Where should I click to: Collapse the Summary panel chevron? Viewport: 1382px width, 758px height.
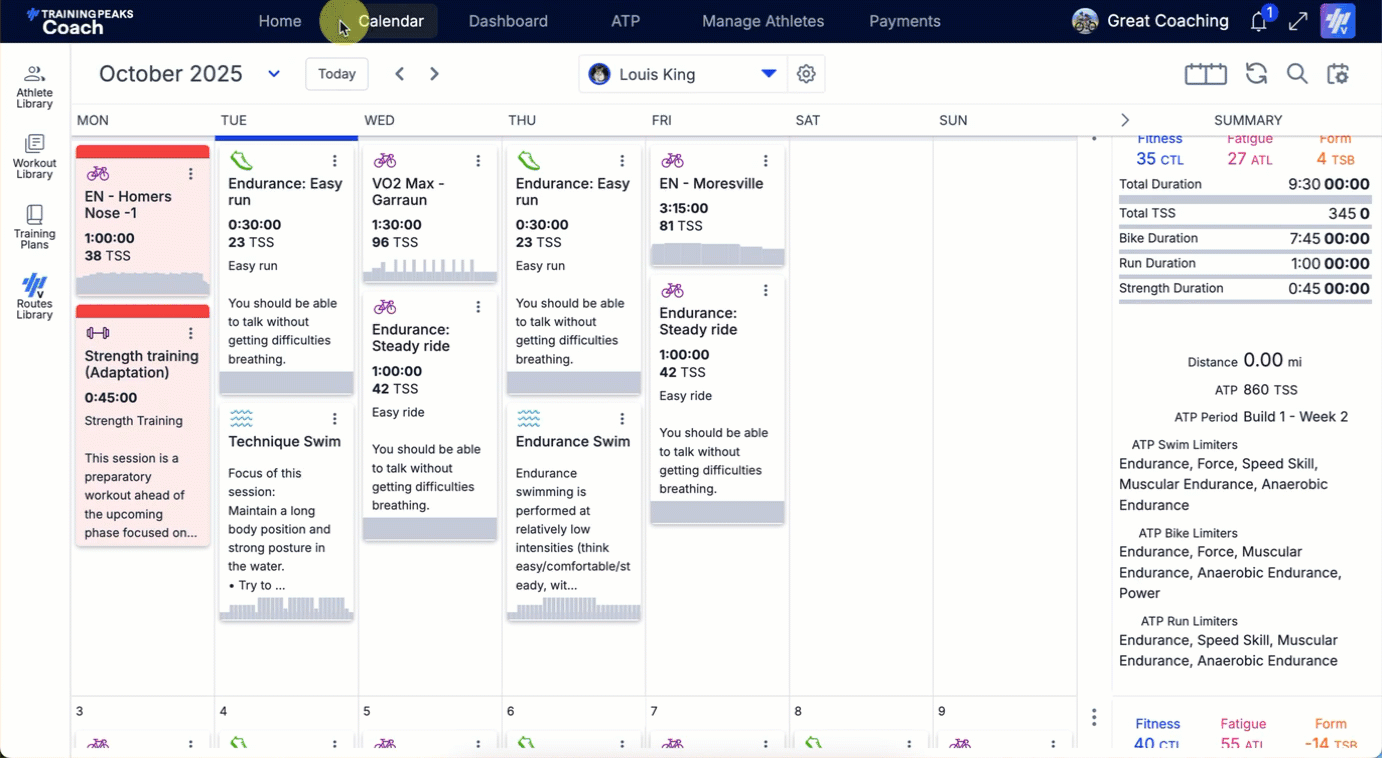click(1125, 120)
